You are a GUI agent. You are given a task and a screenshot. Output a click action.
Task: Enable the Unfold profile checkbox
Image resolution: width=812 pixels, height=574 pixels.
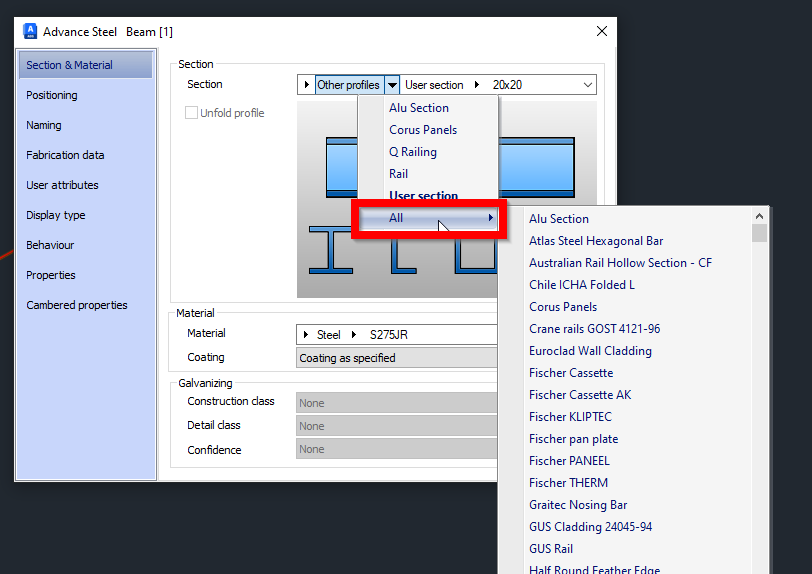point(191,112)
